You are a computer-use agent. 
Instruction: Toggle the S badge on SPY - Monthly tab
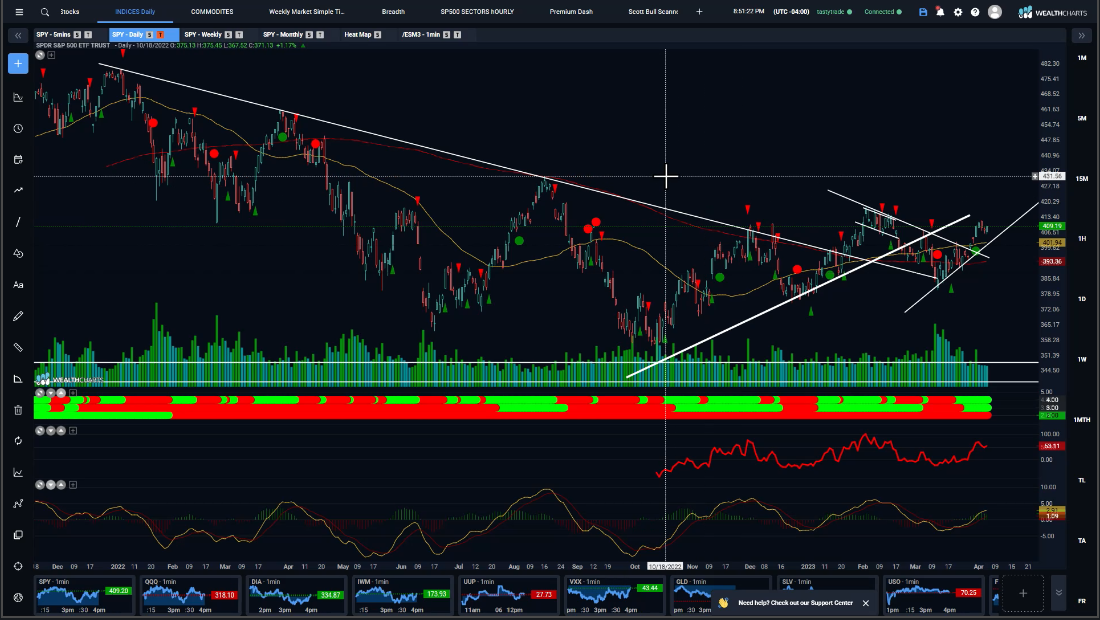pyautogui.click(x=309, y=34)
